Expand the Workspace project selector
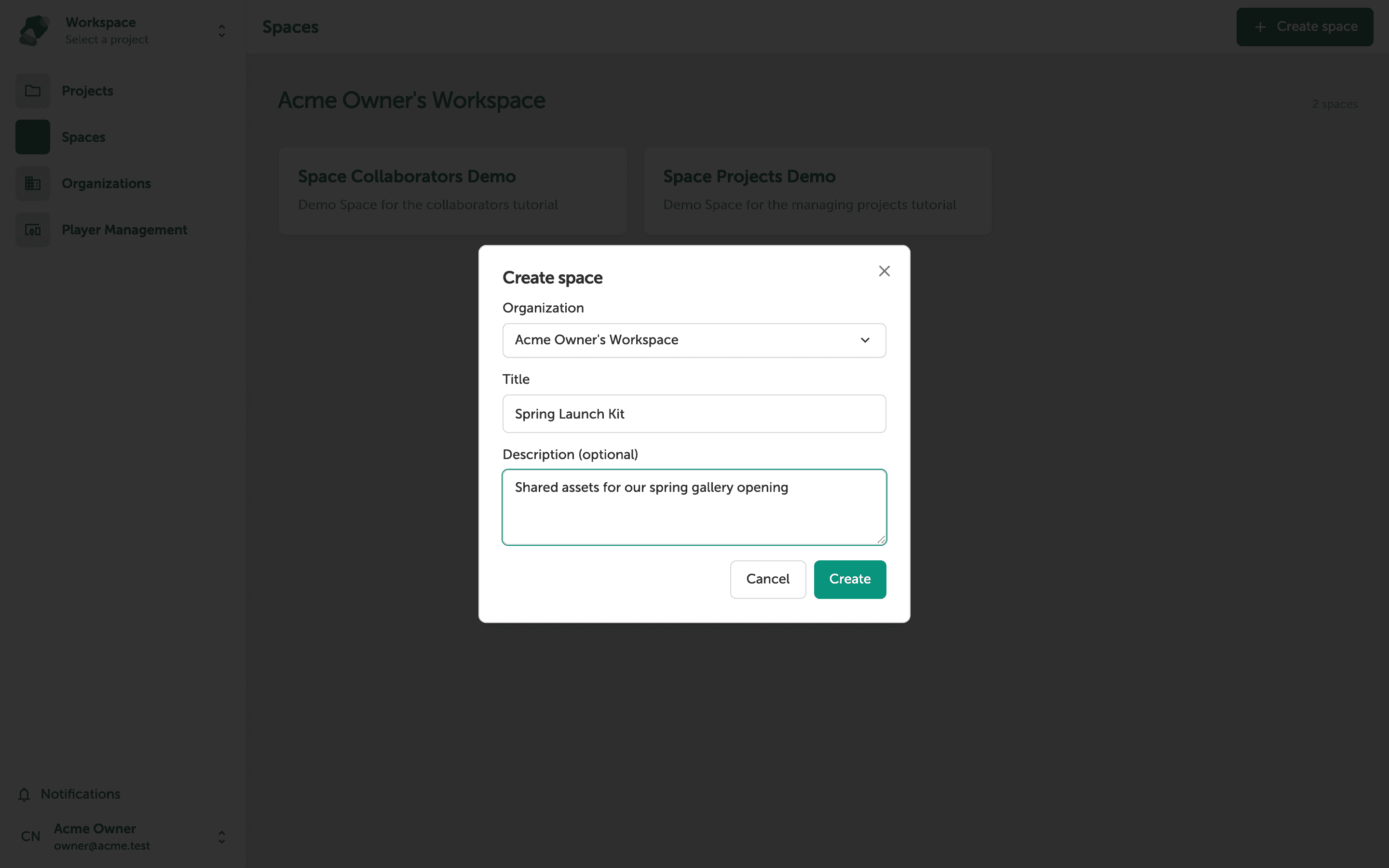1389x868 pixels. [221, 31]
